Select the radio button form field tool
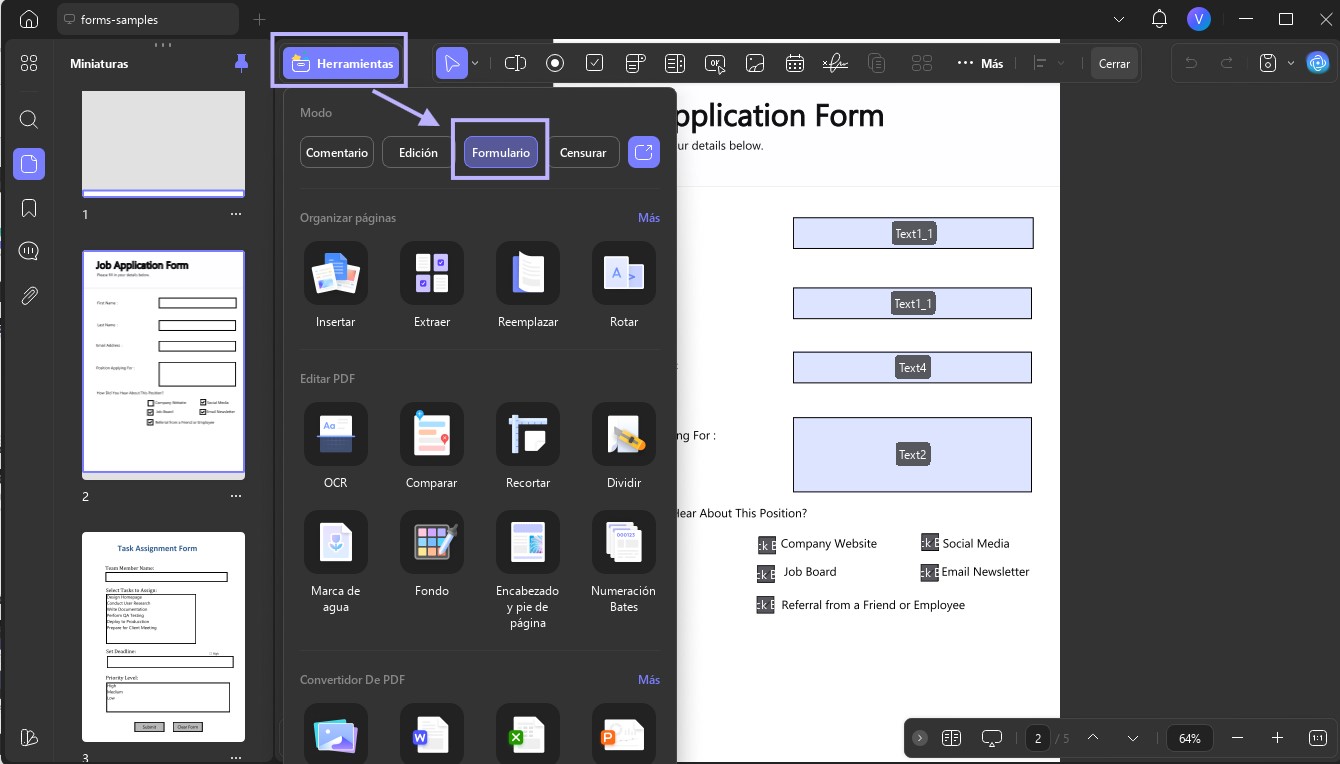 coord(555,63)
